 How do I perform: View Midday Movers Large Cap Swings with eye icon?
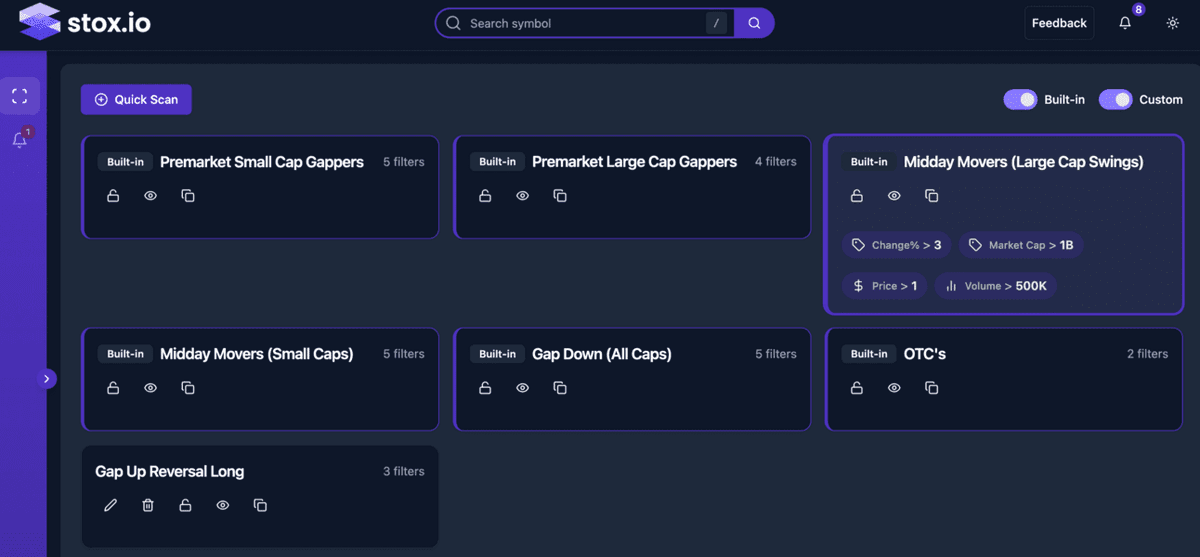(x=894, y=196)
